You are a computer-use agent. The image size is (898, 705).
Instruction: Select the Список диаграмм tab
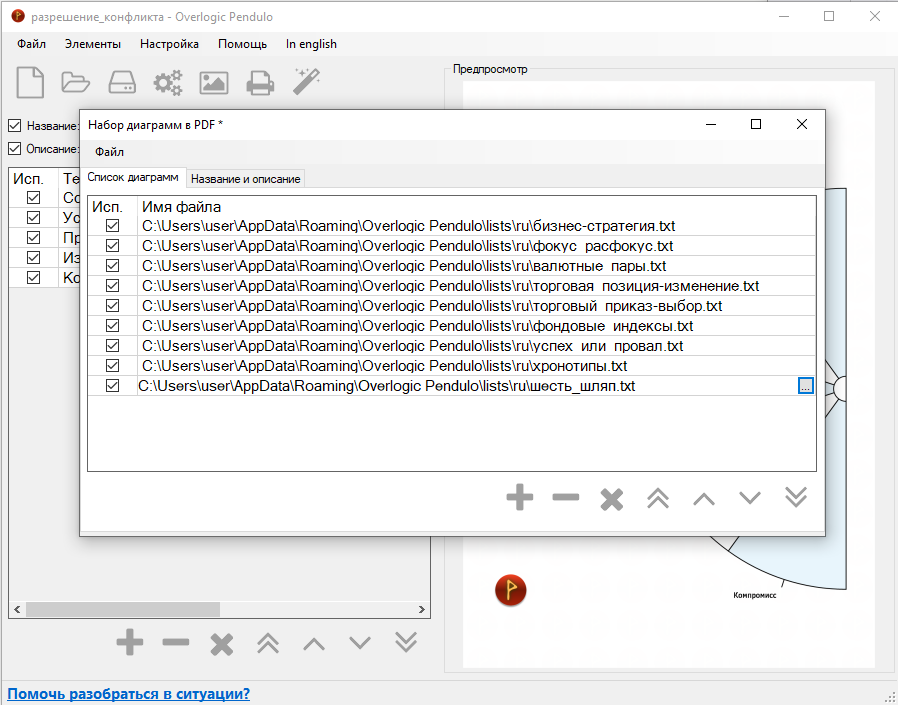tap(133, 178)
